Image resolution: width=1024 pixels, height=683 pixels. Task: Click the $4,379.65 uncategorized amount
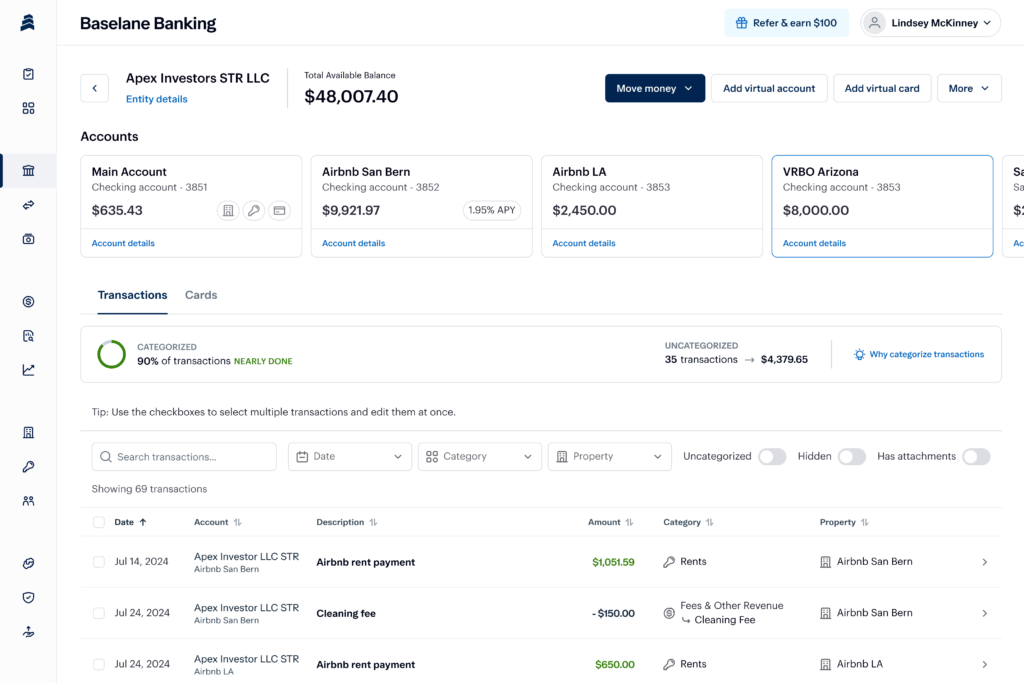[x=784, y=359]
